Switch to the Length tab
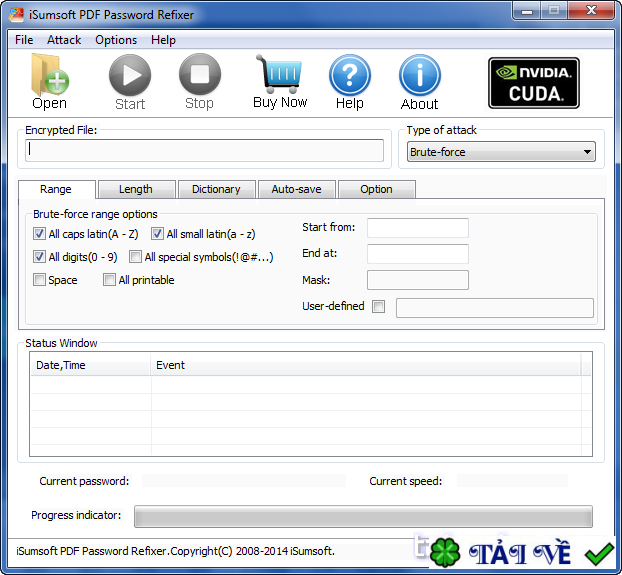 tap(136, 189)
